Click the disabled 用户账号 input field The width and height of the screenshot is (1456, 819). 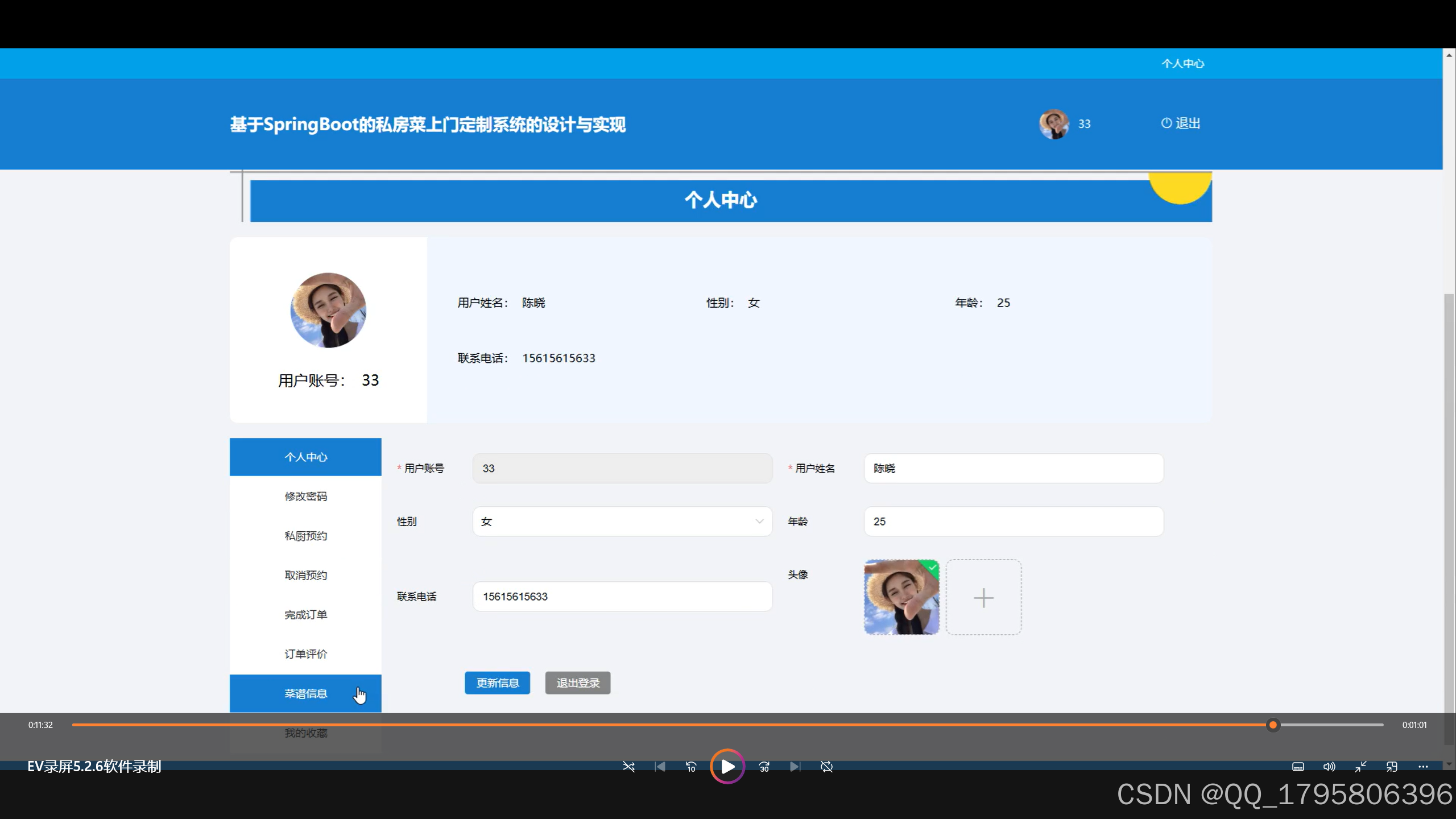point(622,468)
